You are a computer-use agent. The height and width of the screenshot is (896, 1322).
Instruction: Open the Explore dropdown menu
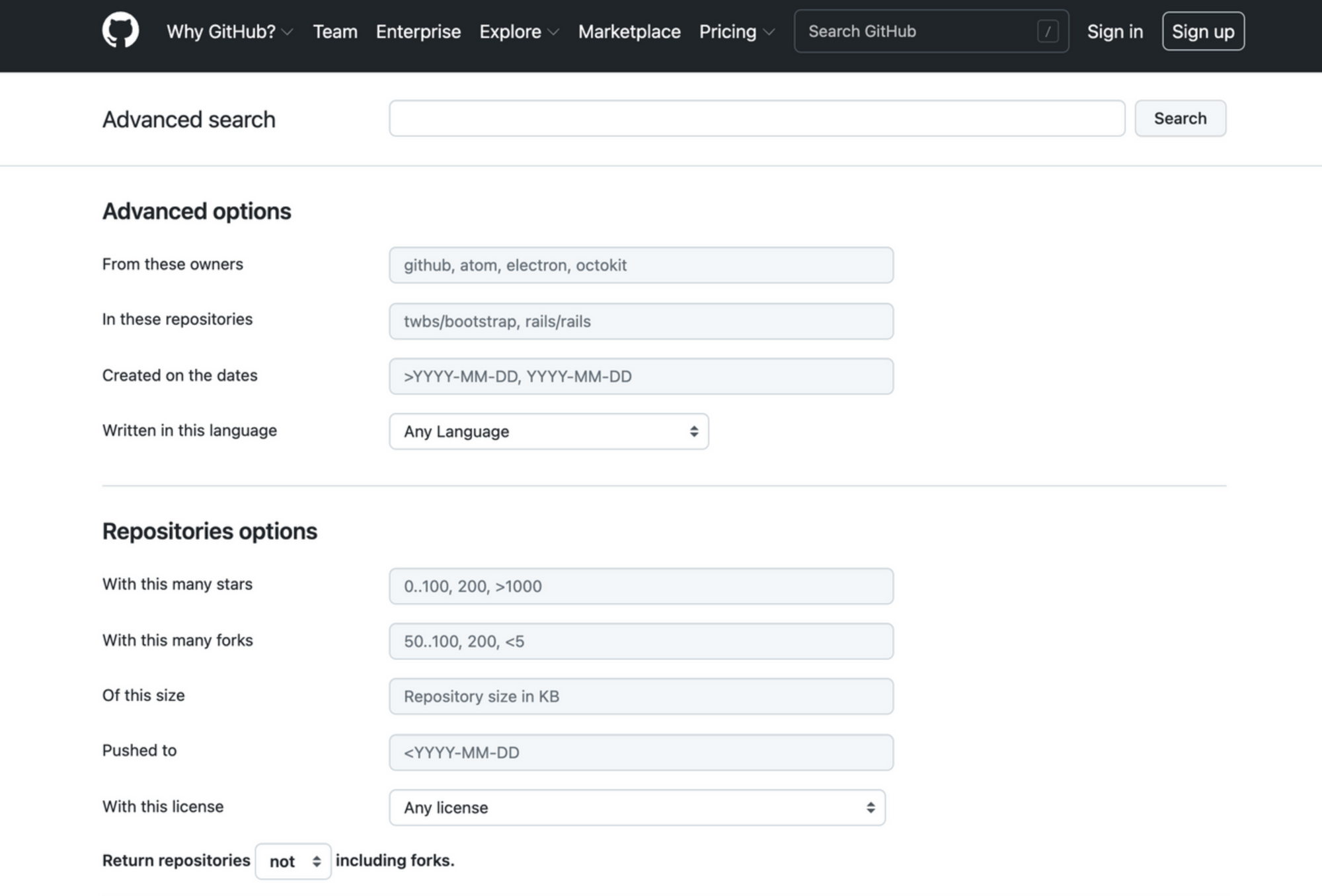tap(519, 32)
